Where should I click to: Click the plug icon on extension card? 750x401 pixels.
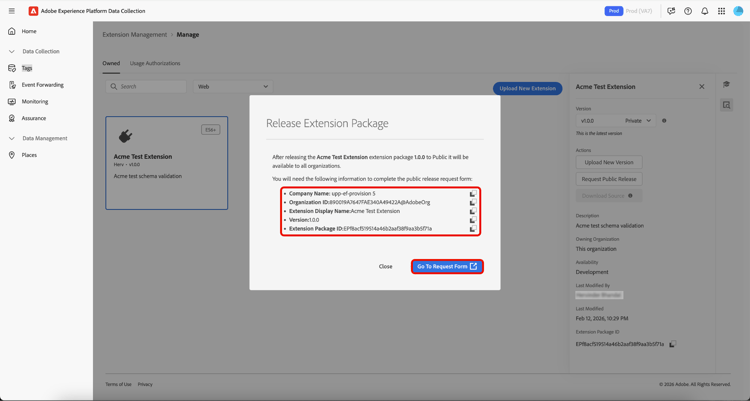tap(125, 136)
